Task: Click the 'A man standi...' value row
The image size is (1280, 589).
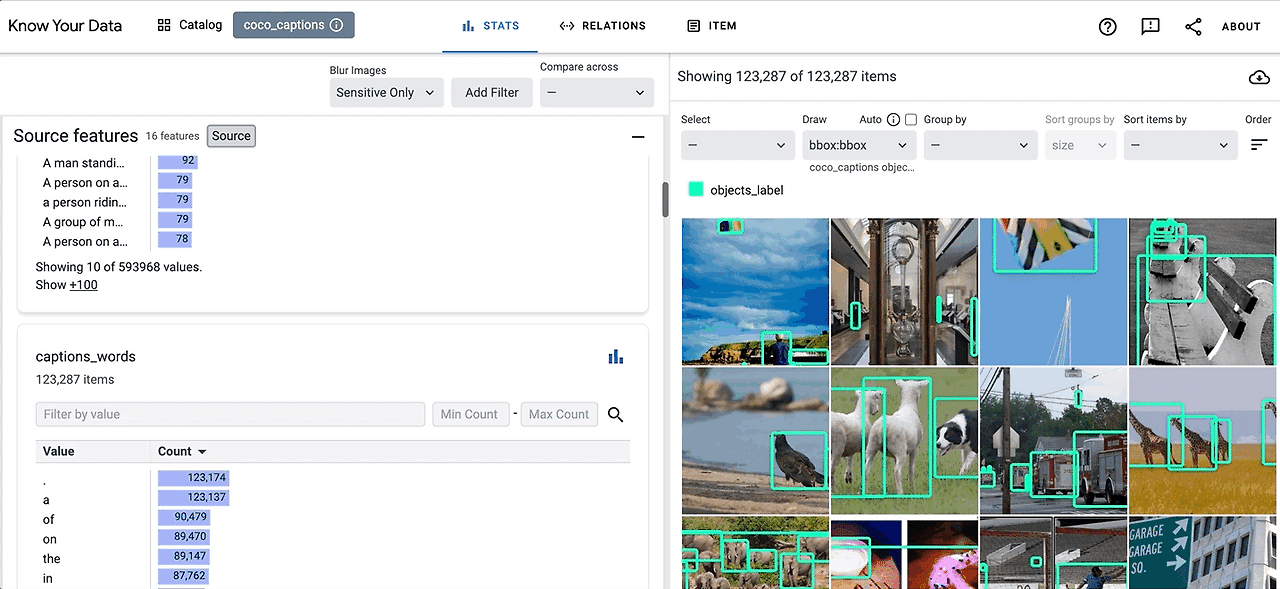Action: pos(84,163)
